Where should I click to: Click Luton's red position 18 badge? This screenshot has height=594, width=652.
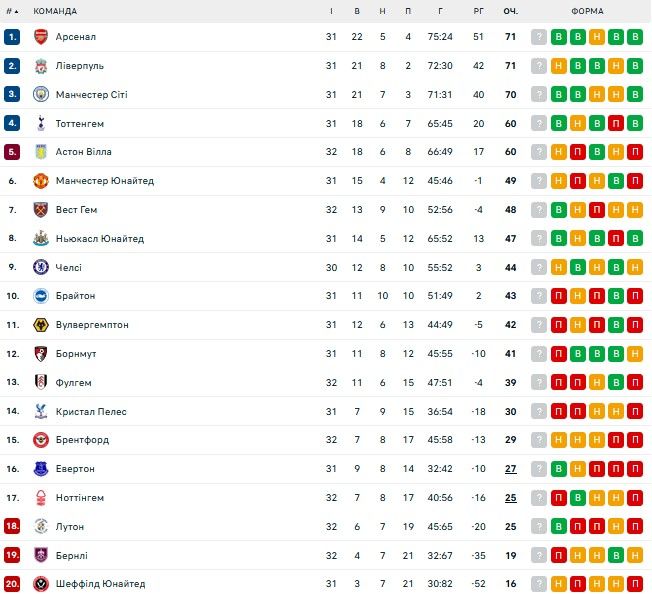(x=12, y=526)
